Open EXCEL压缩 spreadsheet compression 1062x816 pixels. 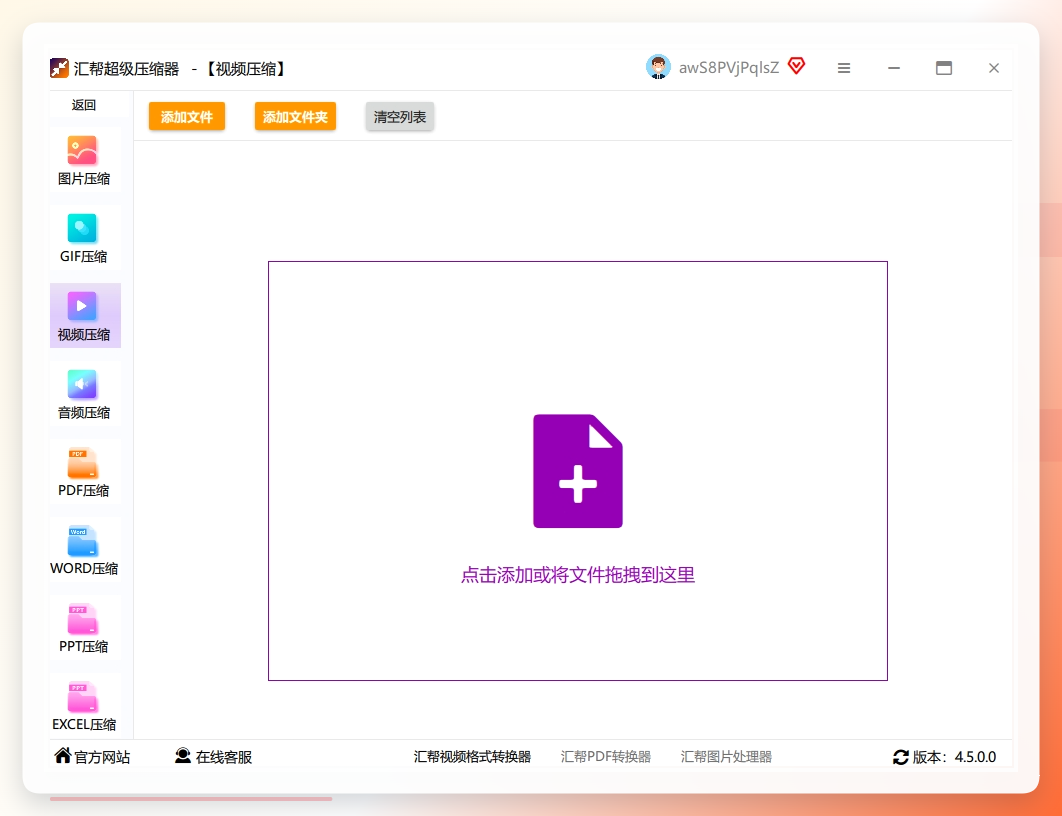click(85, 705)
